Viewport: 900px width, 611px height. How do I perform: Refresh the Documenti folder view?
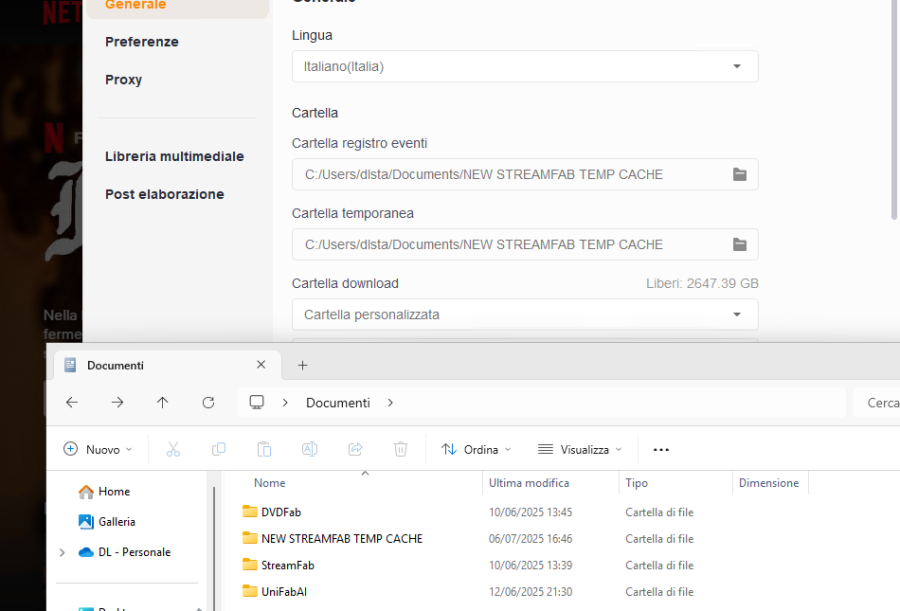click(x=208, y=402)
